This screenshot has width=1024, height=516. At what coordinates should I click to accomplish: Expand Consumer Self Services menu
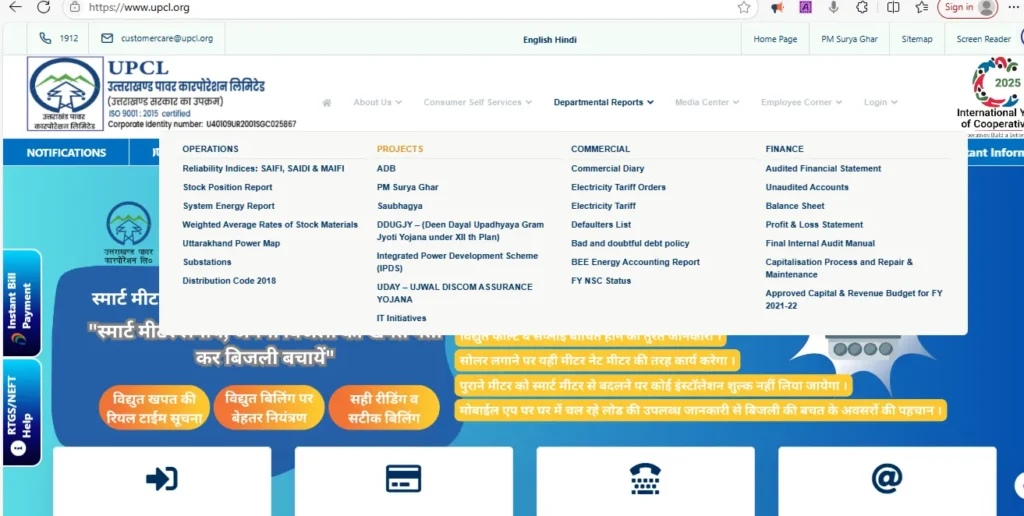click(x=478, y=102)
